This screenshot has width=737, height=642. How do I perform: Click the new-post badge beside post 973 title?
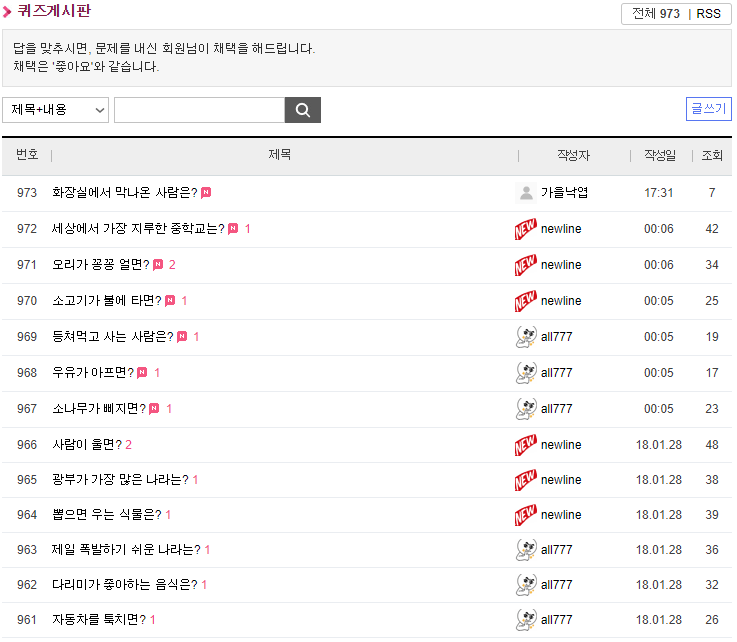tap(206, 193)
